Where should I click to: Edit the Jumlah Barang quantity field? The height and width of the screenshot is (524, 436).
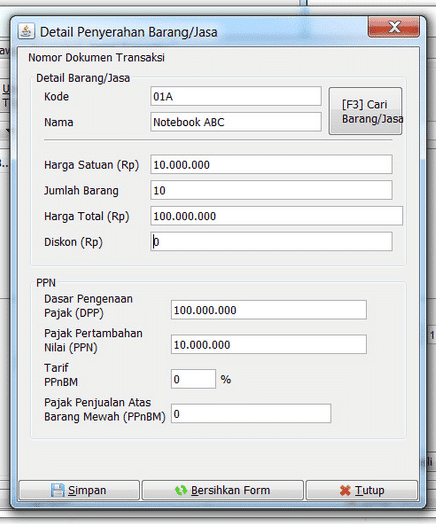(x=271, y=190)
